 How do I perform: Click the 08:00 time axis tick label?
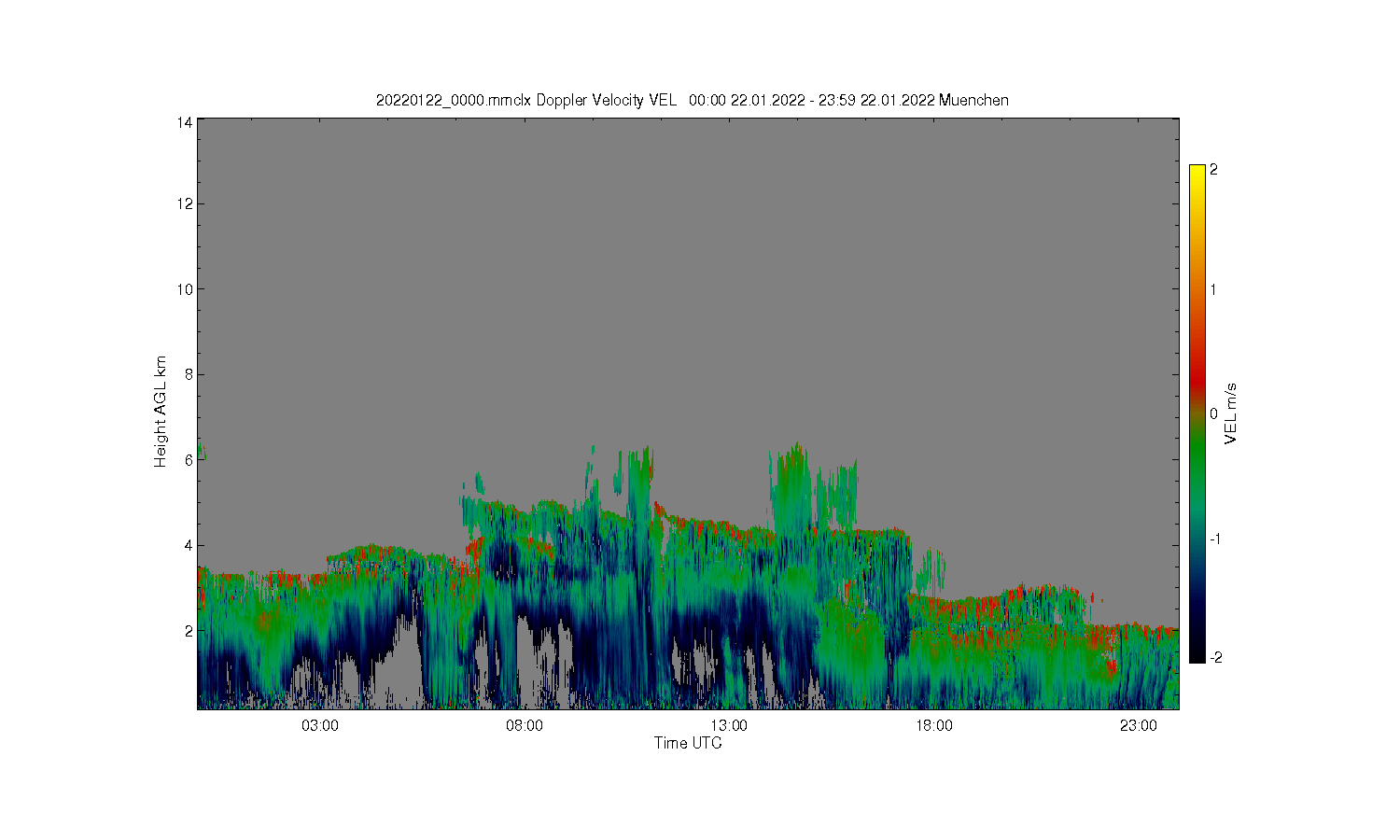tap(525, 726)
